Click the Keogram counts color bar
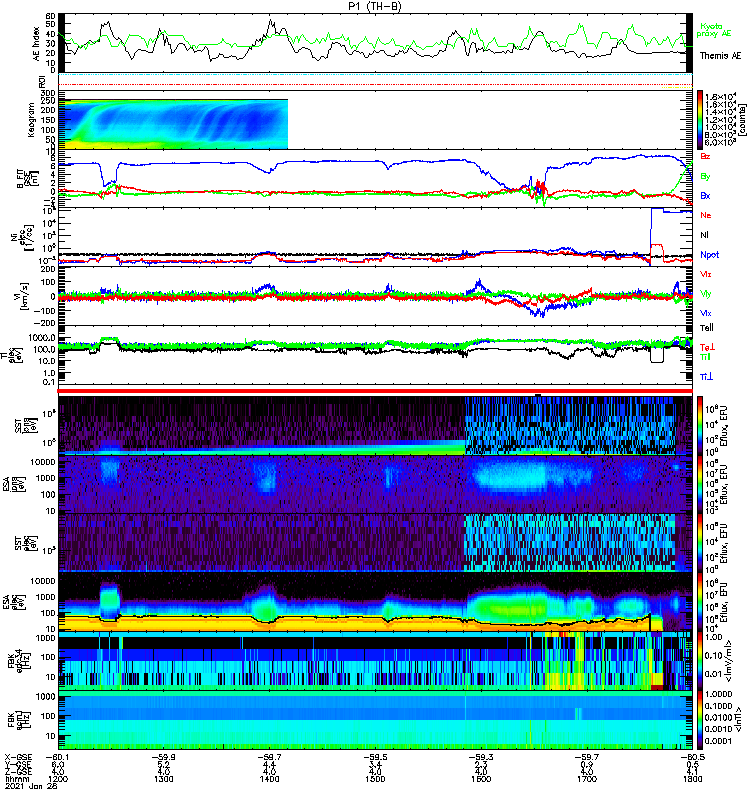 click(700, 120)
